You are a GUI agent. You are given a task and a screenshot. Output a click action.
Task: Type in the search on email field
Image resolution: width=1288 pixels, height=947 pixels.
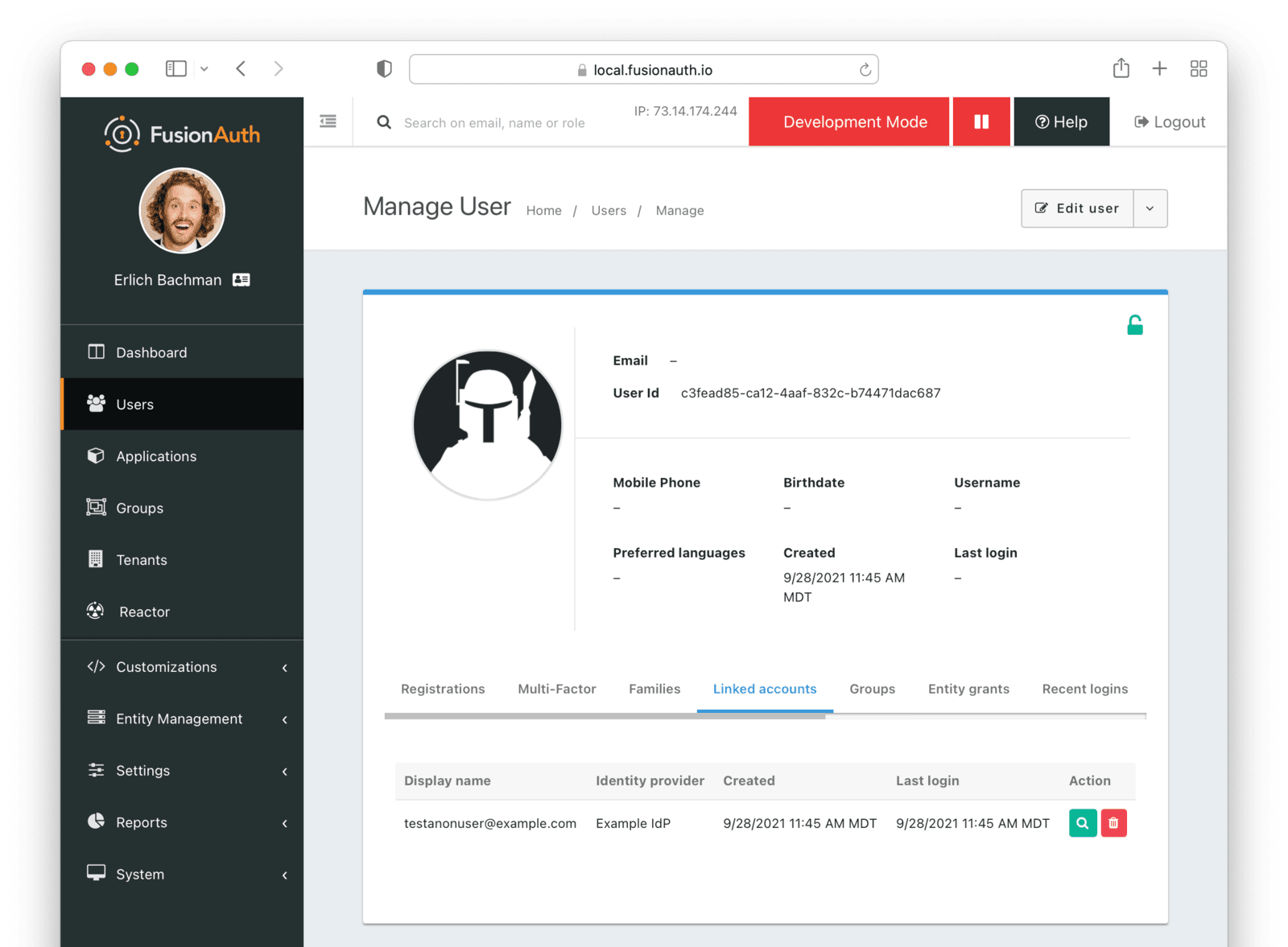click(495, 122)
